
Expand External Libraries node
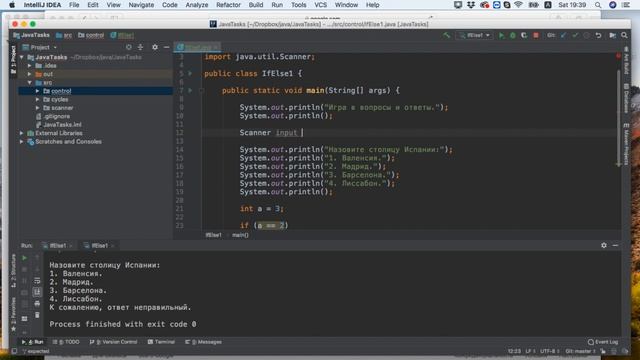(x=22, y=133)
